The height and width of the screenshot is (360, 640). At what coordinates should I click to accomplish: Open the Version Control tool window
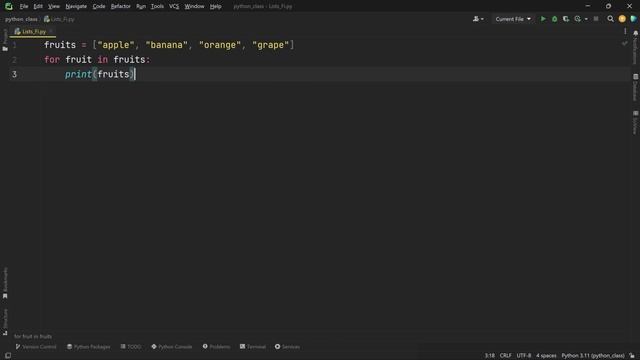pyautogui.click(x=36, y=347)
